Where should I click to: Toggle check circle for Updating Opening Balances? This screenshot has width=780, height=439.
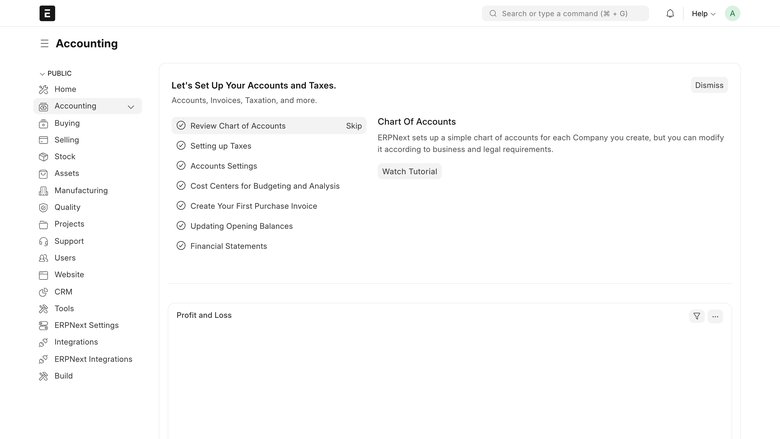pyautogui.click(x=181, y=226)
